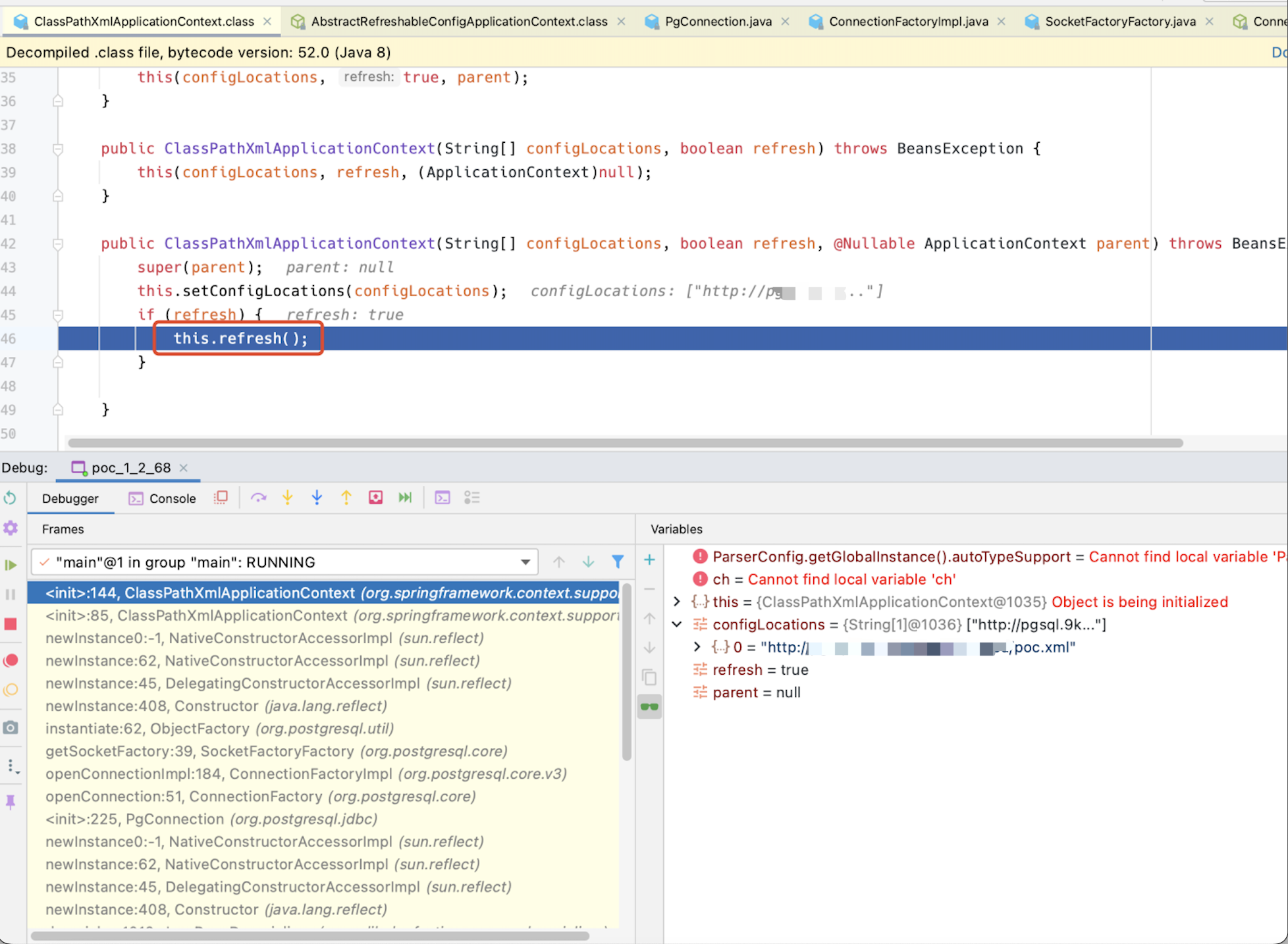Click the Rerun debug session icon

point(10,498)
